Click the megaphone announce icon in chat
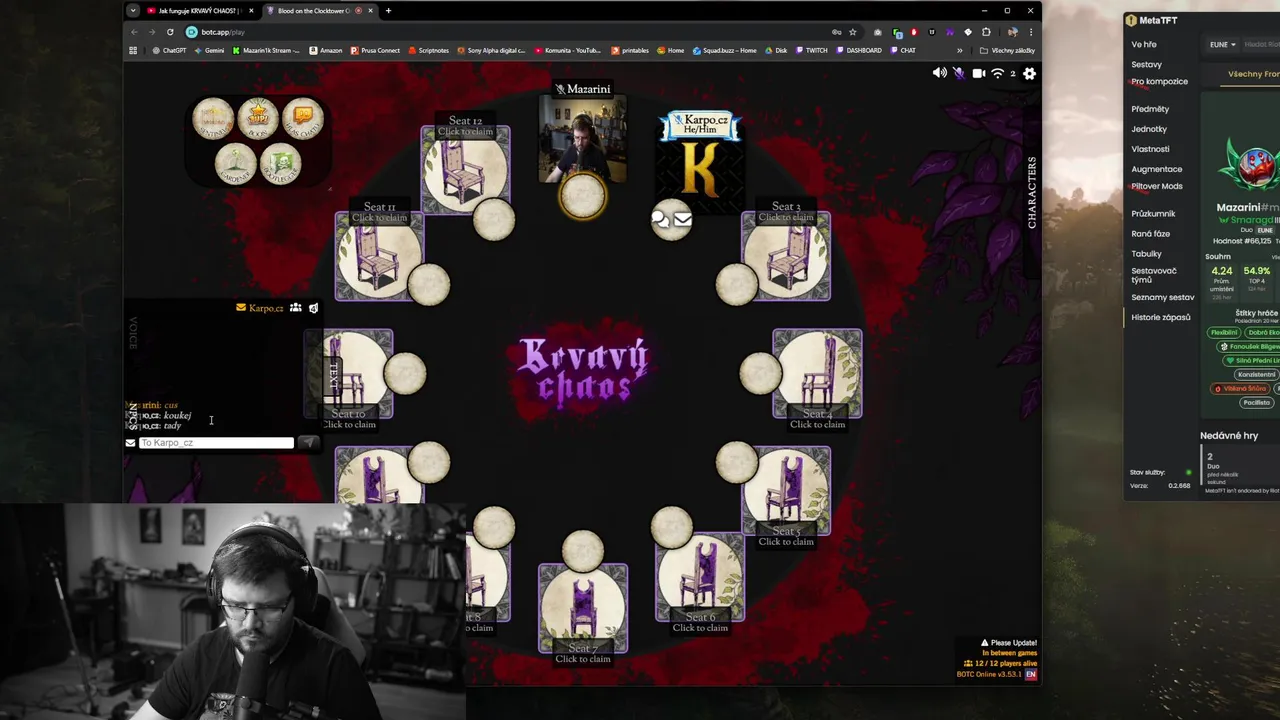 point(314,308)
